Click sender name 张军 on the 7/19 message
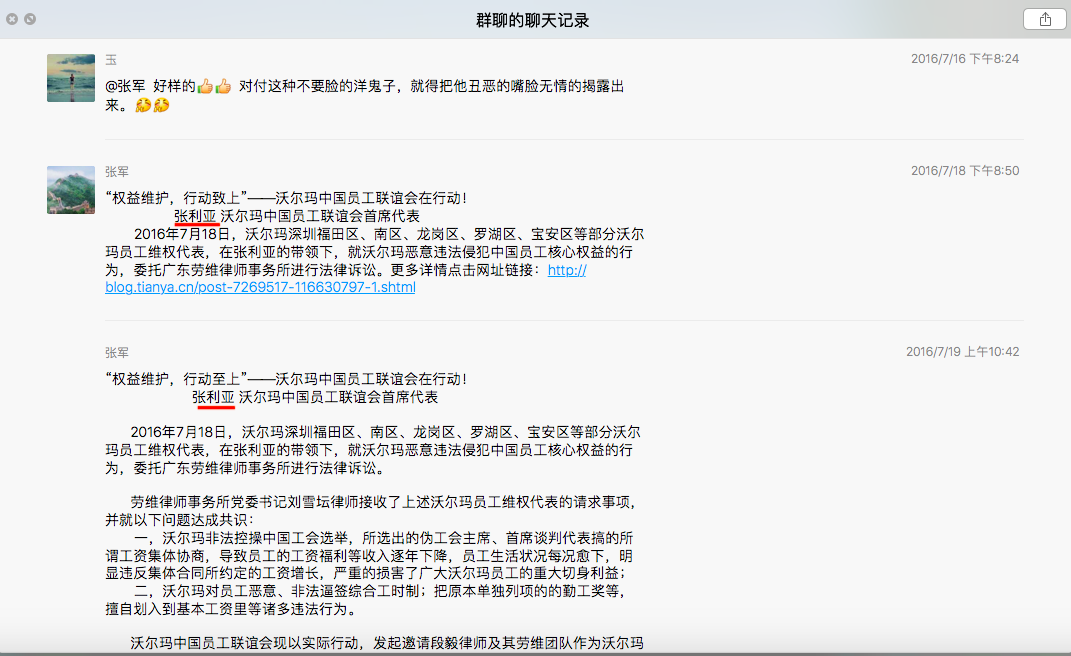Screen dimensions: 1071x656 117,352
